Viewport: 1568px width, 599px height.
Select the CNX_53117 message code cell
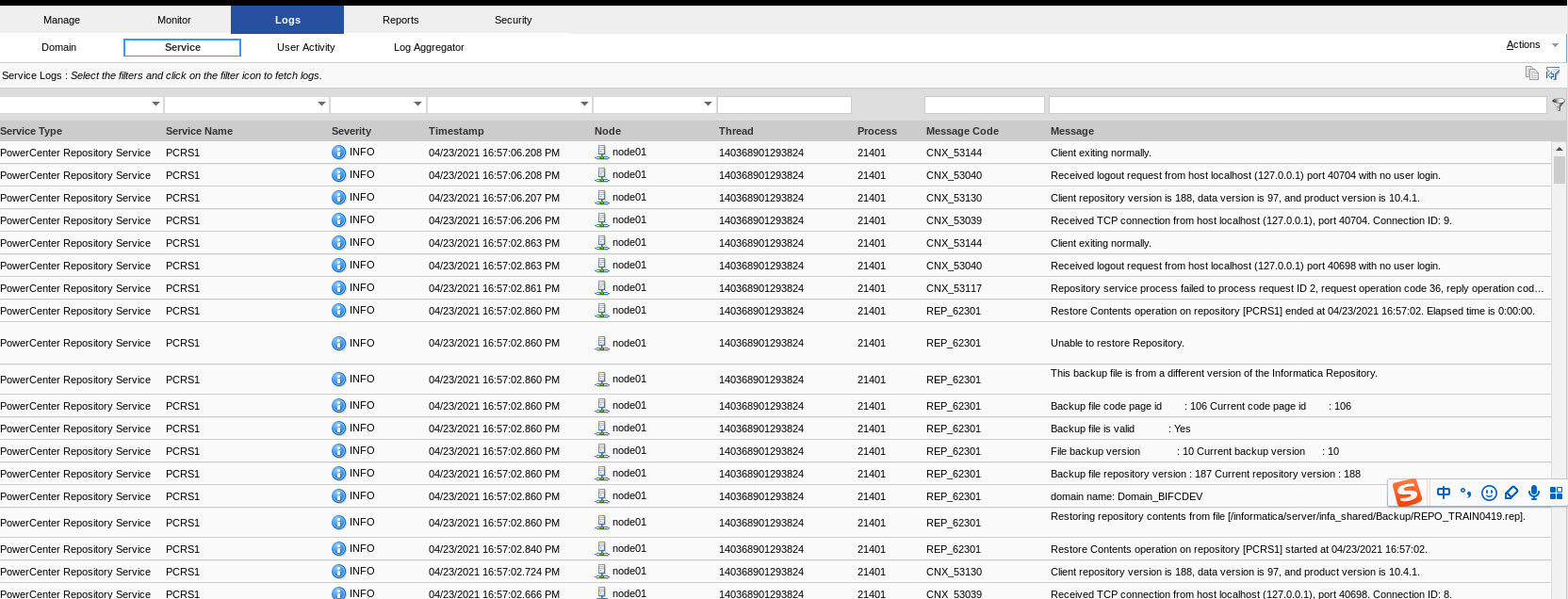[954, 288]
